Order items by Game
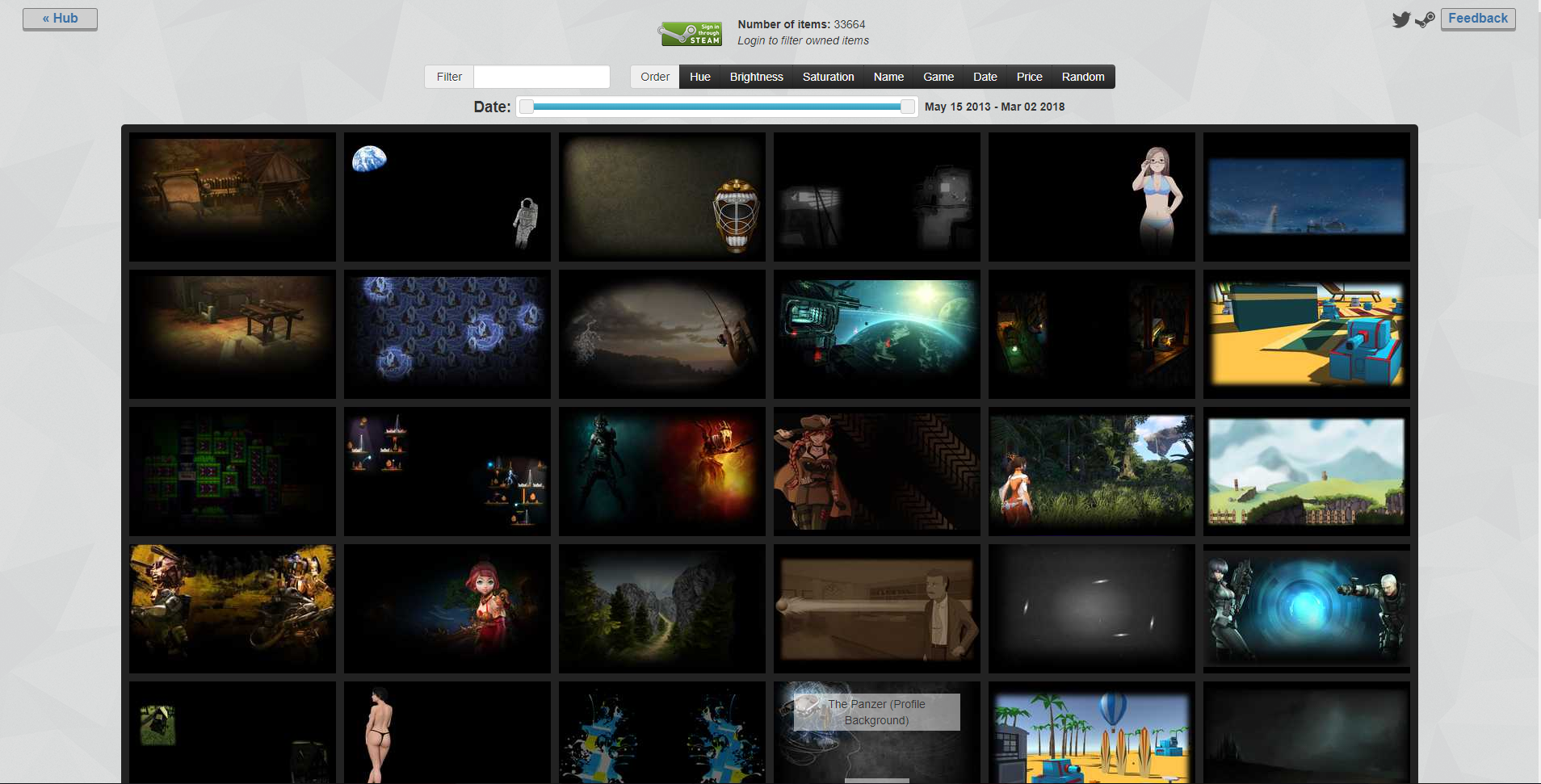The height and width of the screenshot is (784, 1541). pyautogui.click(x=938, y=77)
